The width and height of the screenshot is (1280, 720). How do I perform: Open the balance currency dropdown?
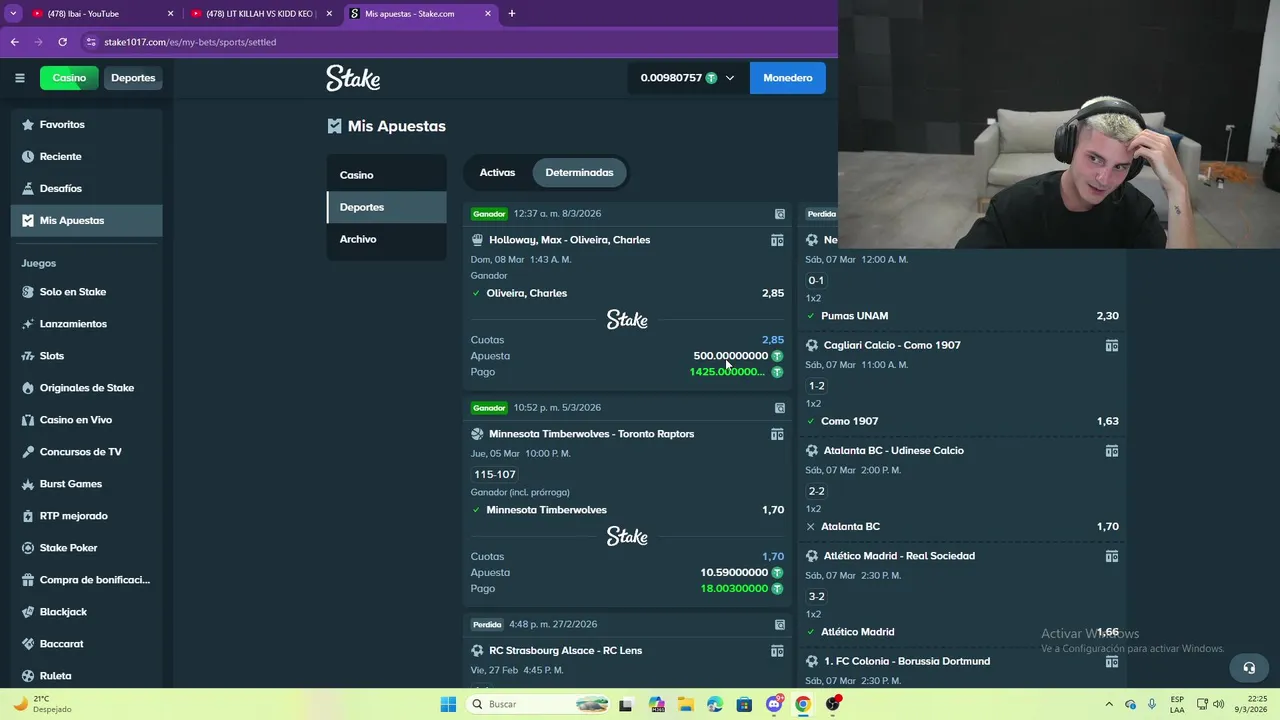(688, 78)
